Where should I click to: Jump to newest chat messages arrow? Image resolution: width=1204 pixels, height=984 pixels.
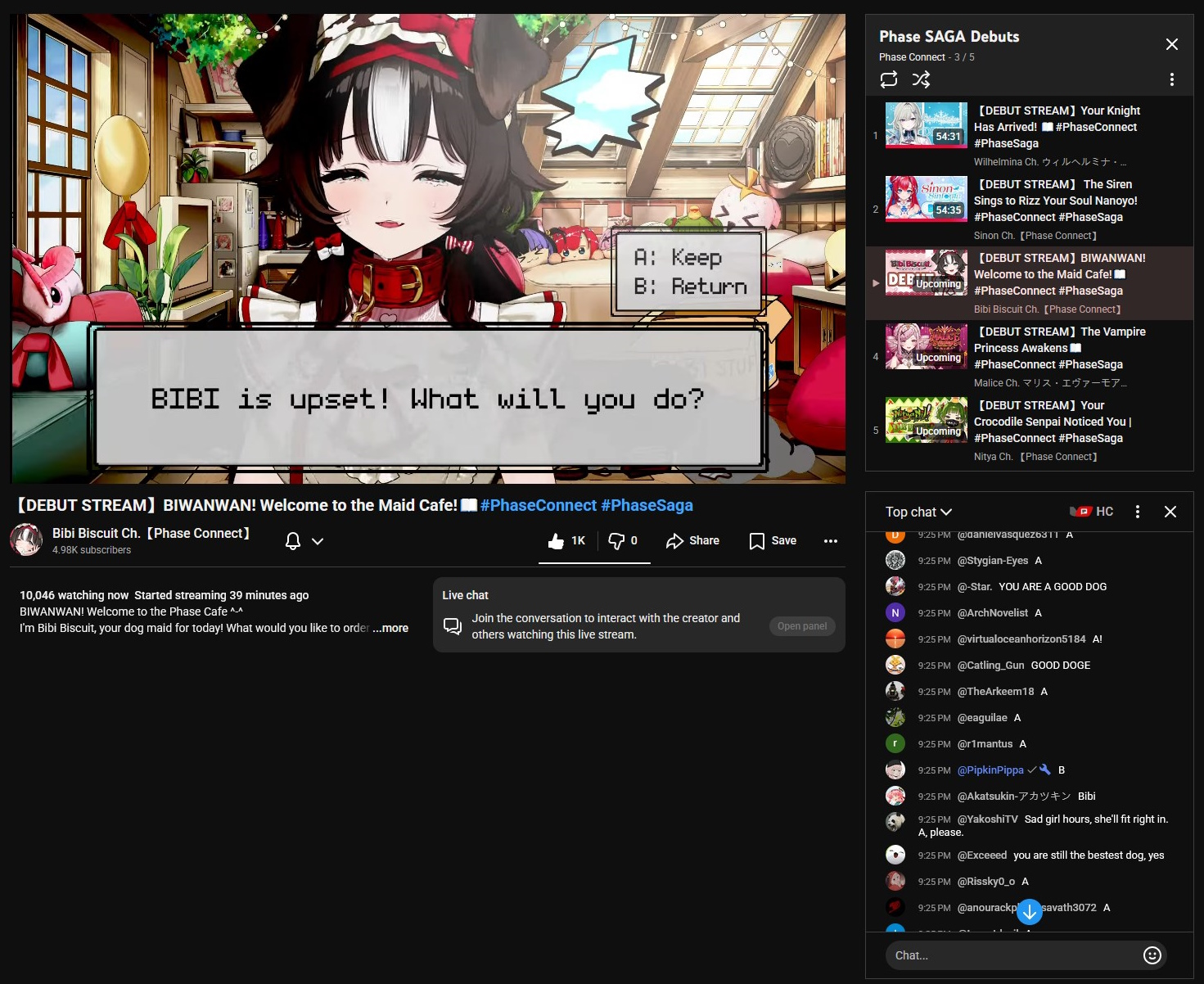pos(1030,910)
